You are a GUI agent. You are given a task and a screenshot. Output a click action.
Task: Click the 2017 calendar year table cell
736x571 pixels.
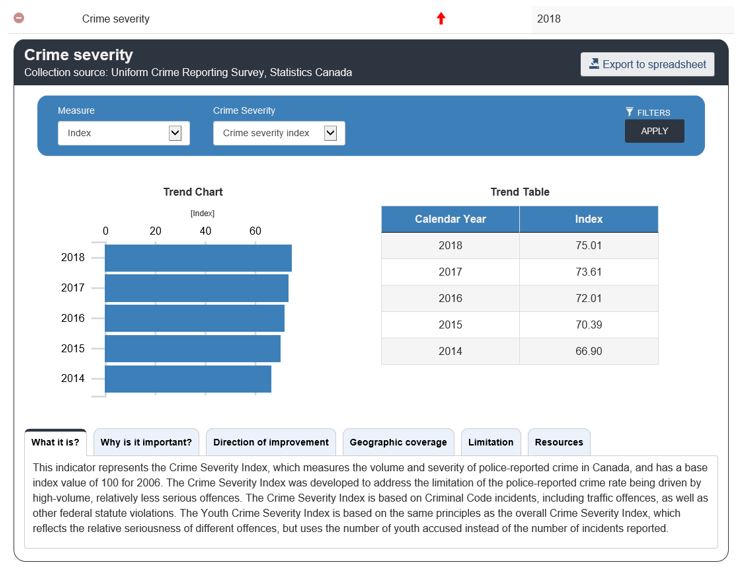450,272
